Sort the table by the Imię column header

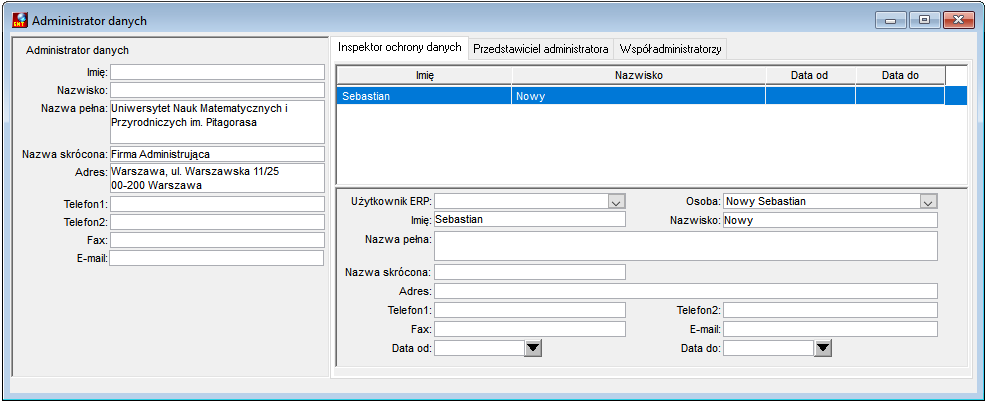tap(425, 75)
